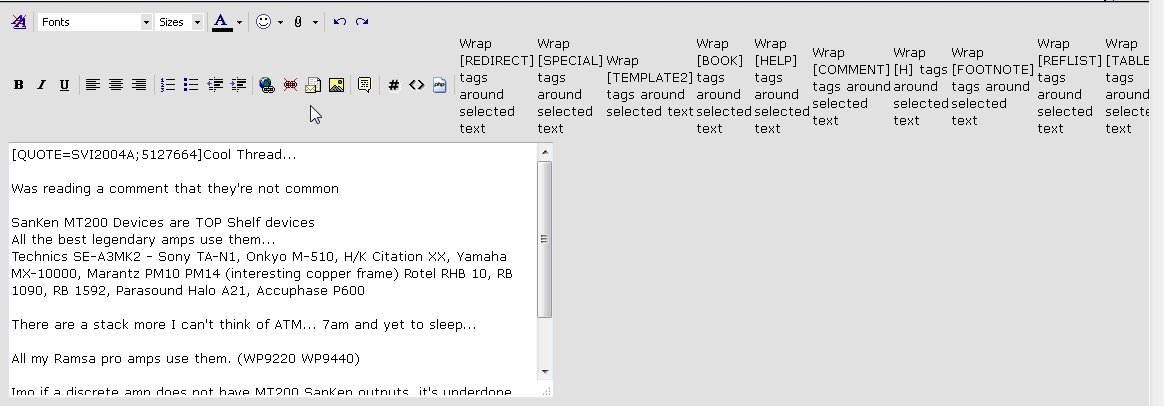Screen dimensions: 1164x406
Task: Place cursor at '[QUOTE=SVI2004A;5127664]Cool Thread...' line
Action: 154,154
